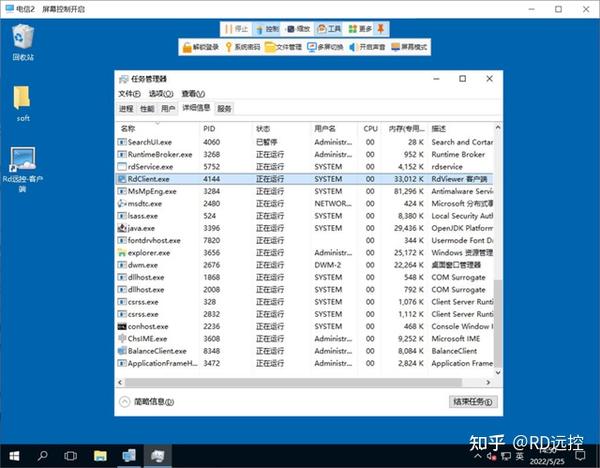This screenshot has height=468, width=600.
Task: Select dllhost.exe with PID 1868
Action: point(146,277)
